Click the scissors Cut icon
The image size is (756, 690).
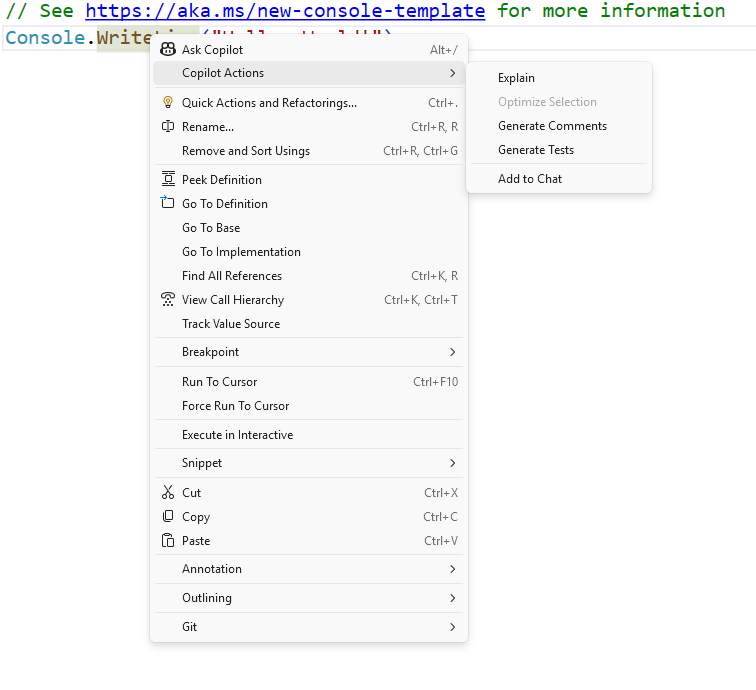[168, 492]
